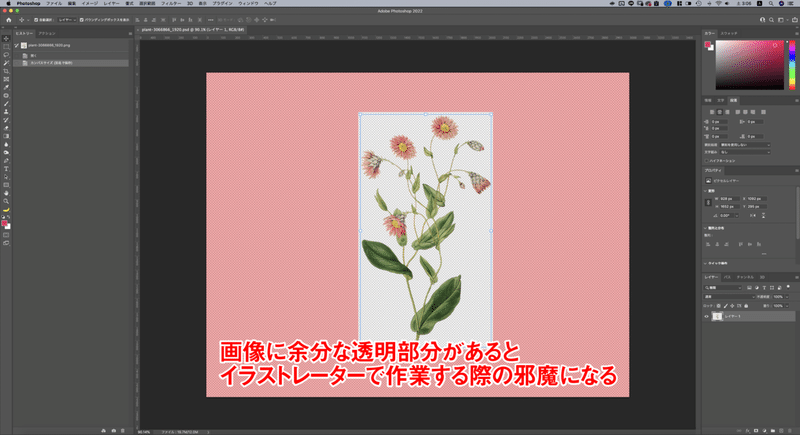
Task: Toggle the width-height link in Properties
Action: pos(708,202)
